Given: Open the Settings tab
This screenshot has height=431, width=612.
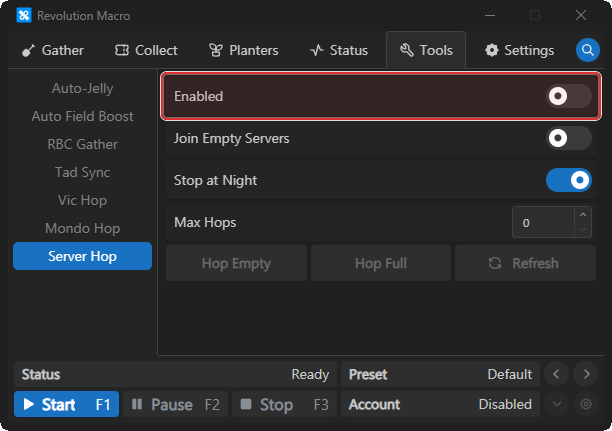Looking at the screenshot, I should 519,50.
